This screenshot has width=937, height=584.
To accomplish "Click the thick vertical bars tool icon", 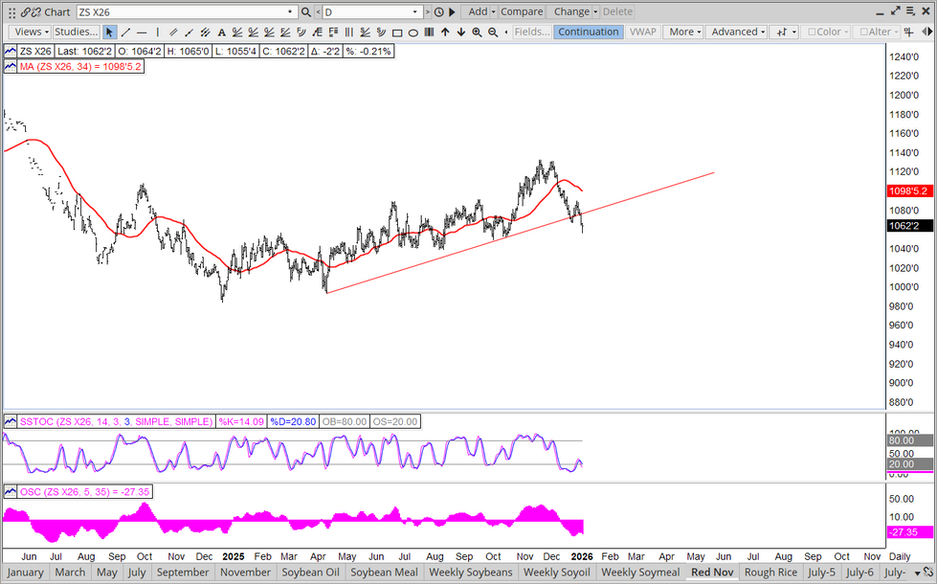I will tap(429, 32).
